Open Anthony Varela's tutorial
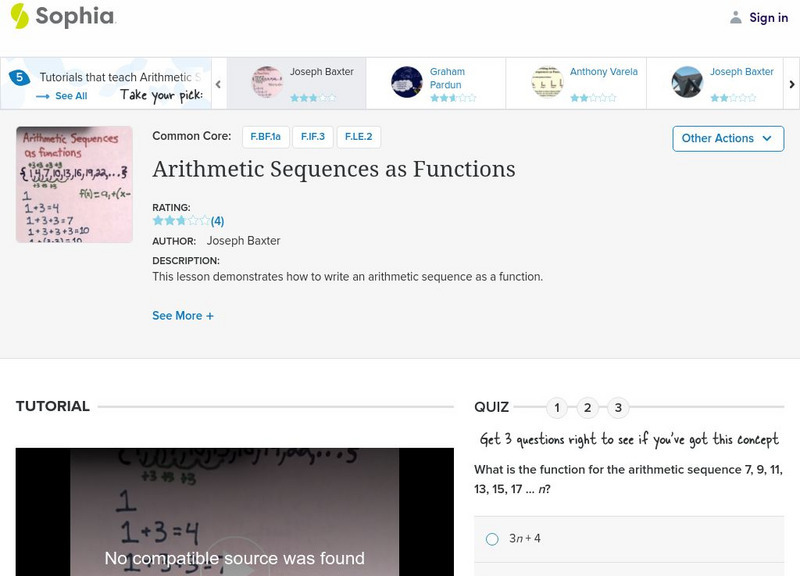Viewport: 800px width, 576px height. pyautogui.click(x=576, y=83)
